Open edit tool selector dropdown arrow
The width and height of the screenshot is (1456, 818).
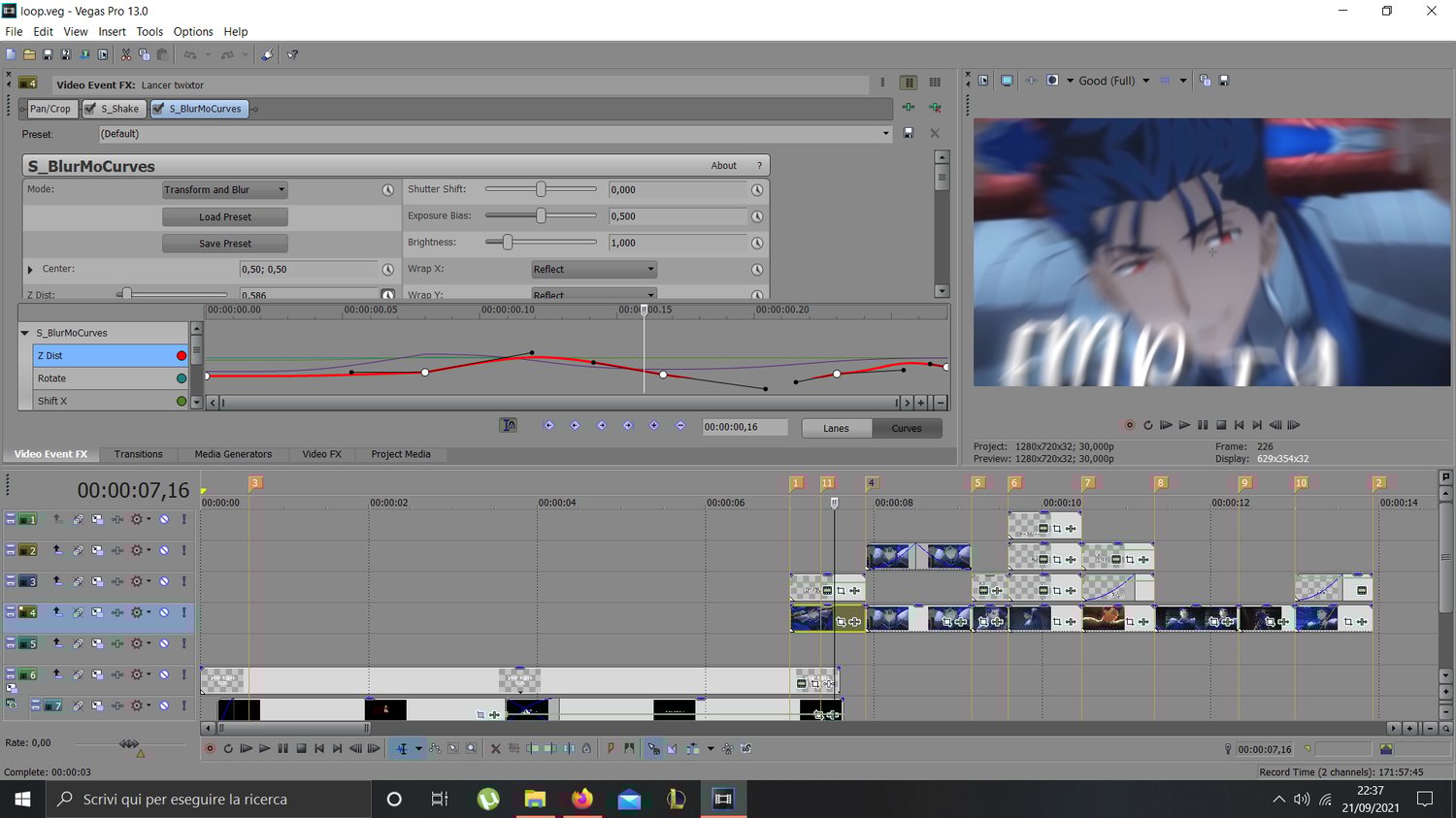click(x=418, y=748)
